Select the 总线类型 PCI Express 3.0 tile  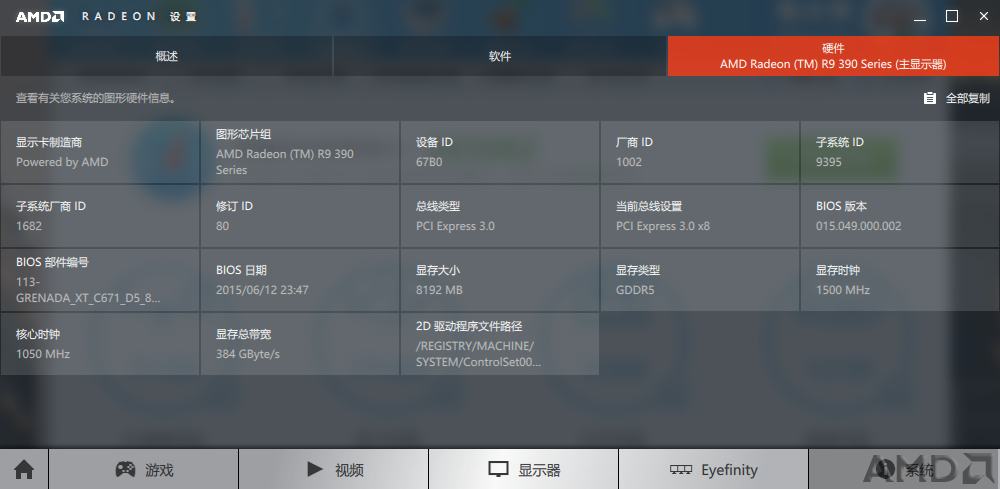(500, 215)
